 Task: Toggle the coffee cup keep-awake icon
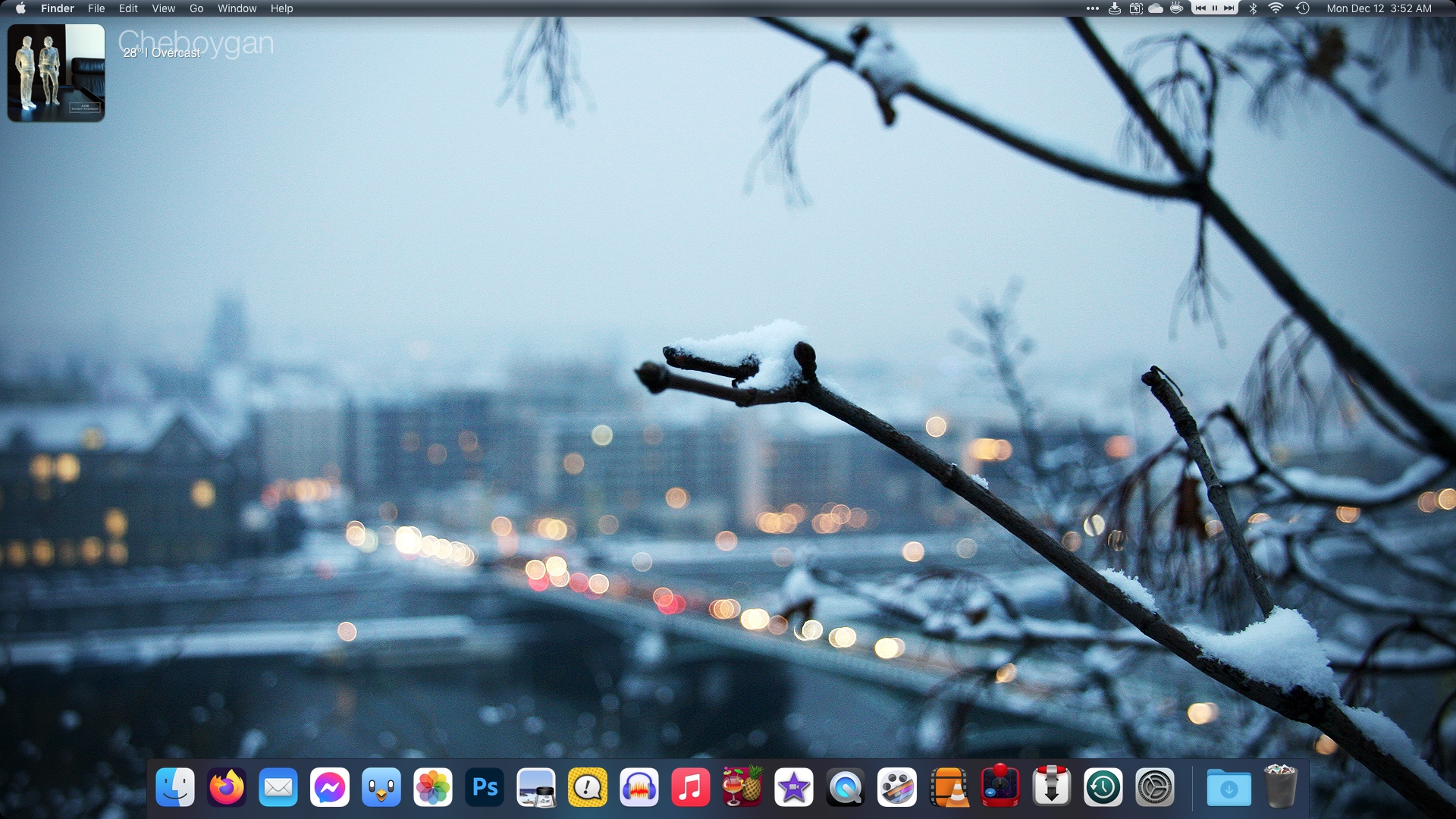[1176, 8]
